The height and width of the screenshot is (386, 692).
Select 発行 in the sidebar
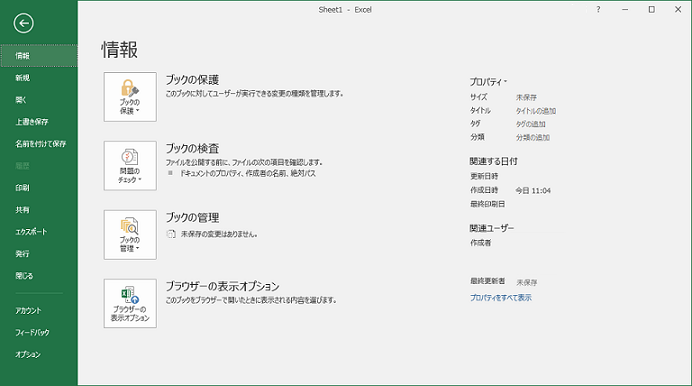[39, 254]
